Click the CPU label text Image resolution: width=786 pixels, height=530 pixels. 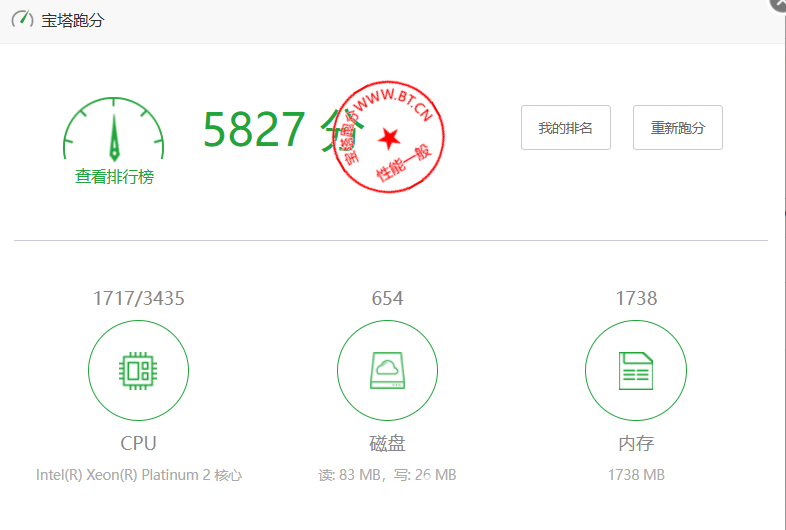click(138, 443)
